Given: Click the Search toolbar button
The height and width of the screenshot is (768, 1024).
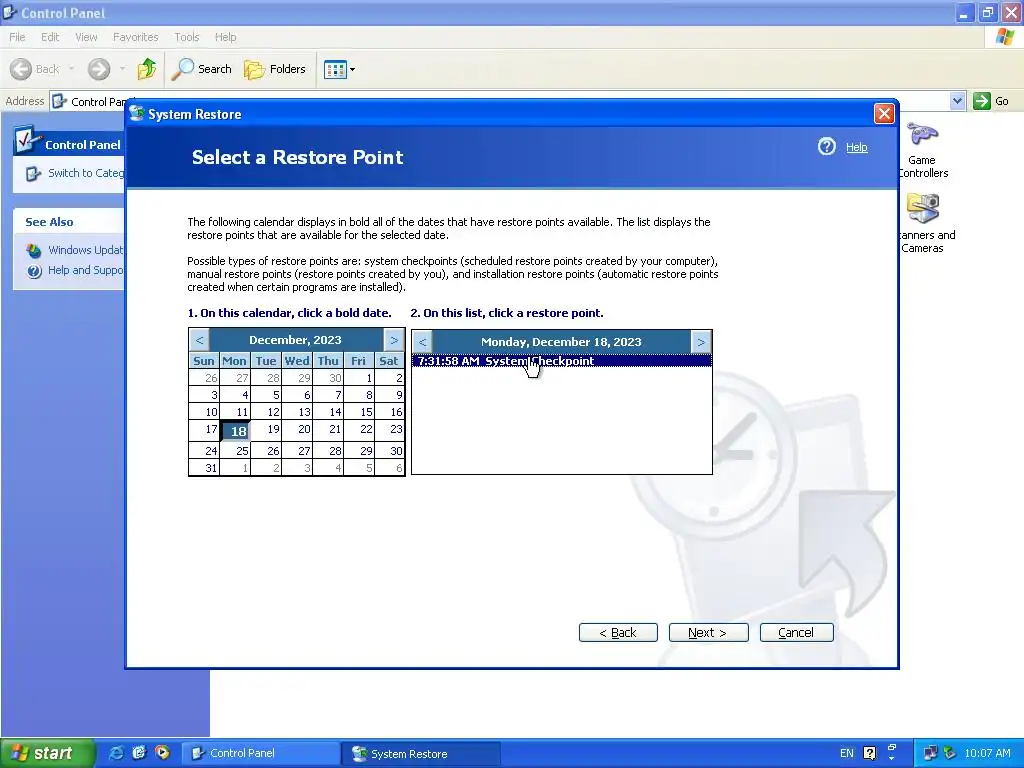Looking at the screenshot, I should pyautogui.click(x=202, y=69).
